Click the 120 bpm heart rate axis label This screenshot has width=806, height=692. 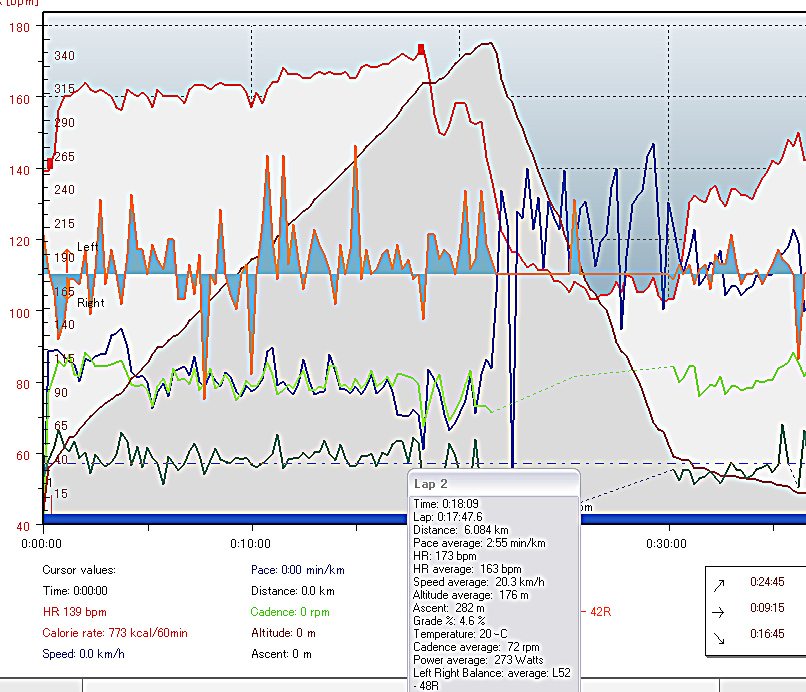coord(20,241)
